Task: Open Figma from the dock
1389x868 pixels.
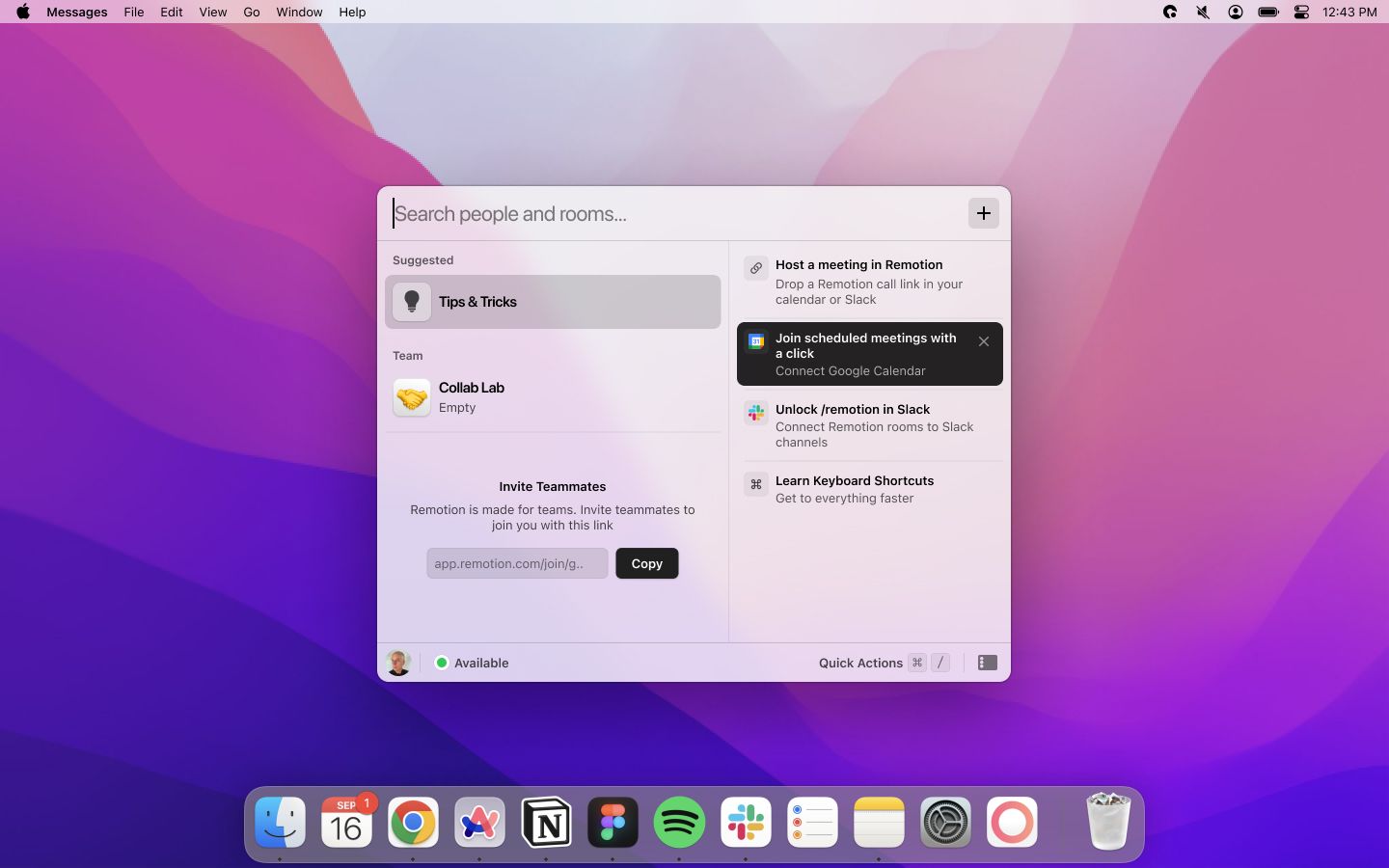Action: point(613,823)
